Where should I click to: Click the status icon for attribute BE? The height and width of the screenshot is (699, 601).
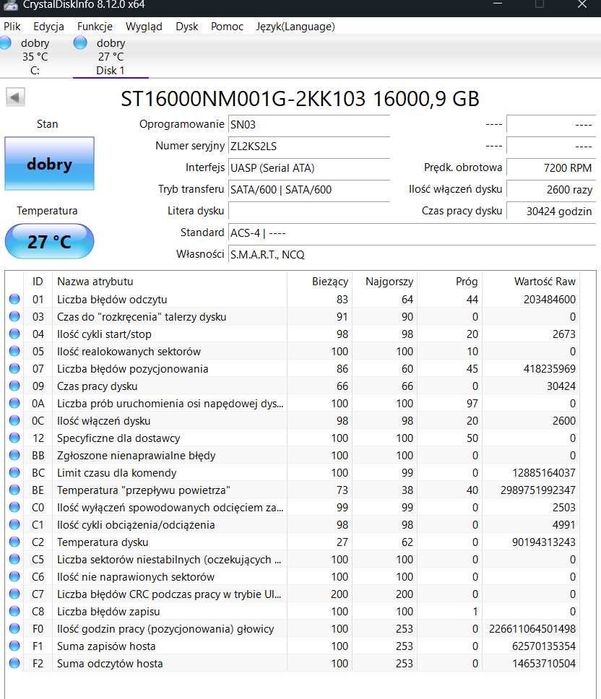(x=15, y=489)
